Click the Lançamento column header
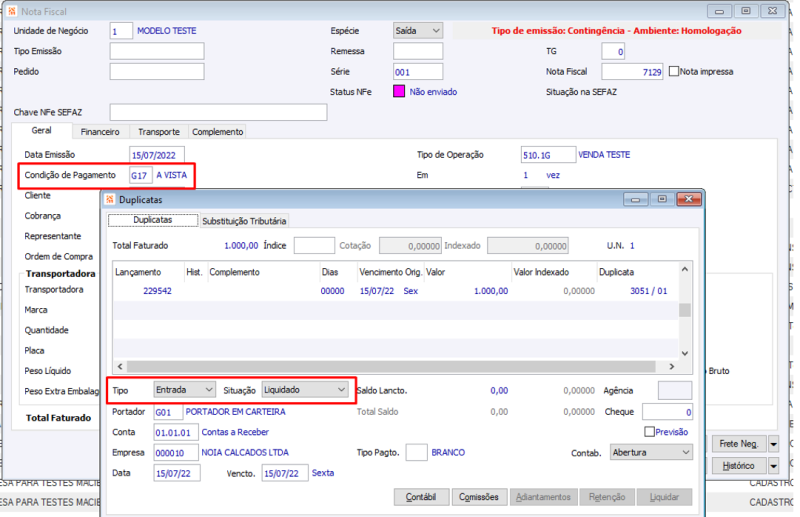Image resolution: width=800 pixels, height=517 pixels. tap(148, 272)
